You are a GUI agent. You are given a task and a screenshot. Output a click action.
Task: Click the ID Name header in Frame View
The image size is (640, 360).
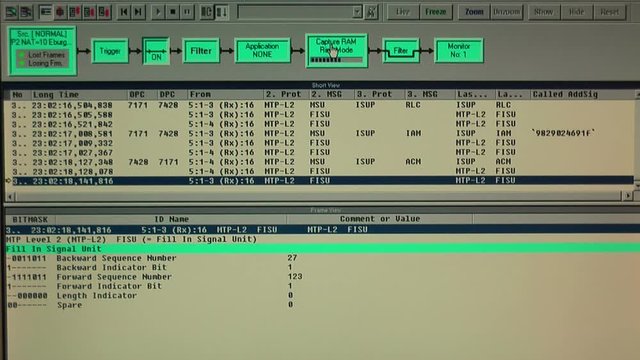point(171,220)
